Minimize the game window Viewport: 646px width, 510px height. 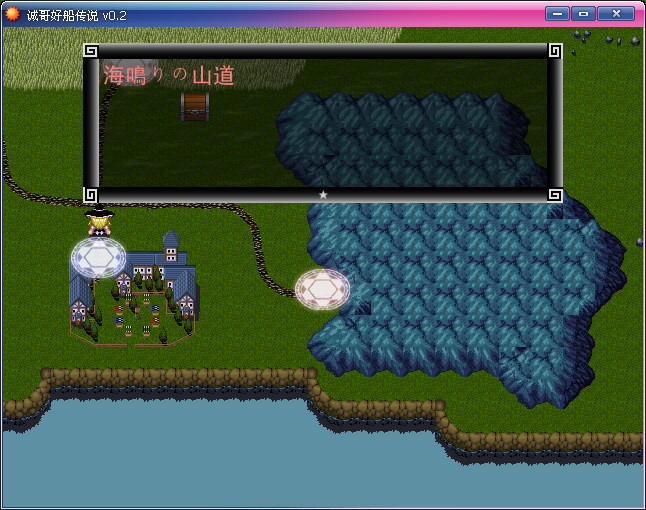(x=557, y=14)
